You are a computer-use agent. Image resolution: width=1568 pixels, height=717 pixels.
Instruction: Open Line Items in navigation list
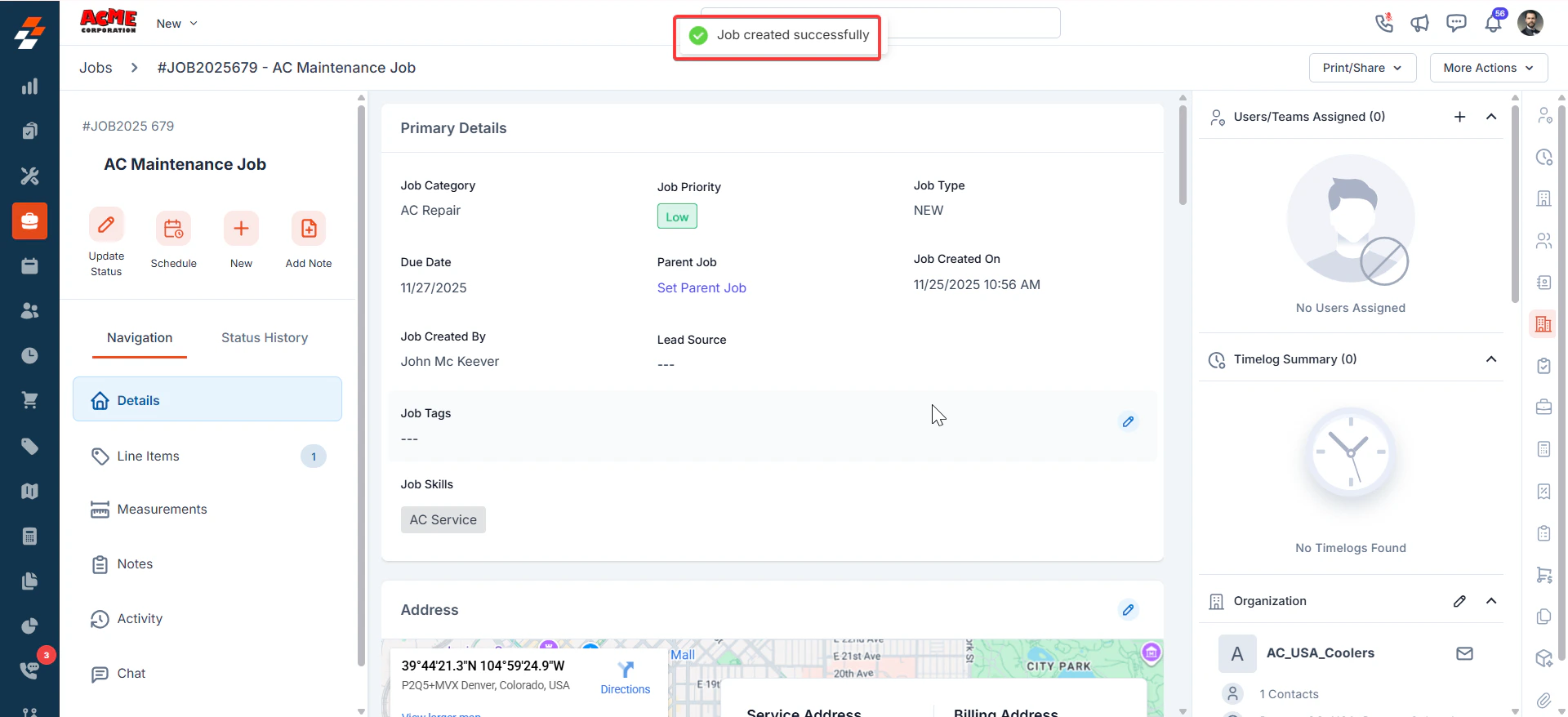point(207,456)
